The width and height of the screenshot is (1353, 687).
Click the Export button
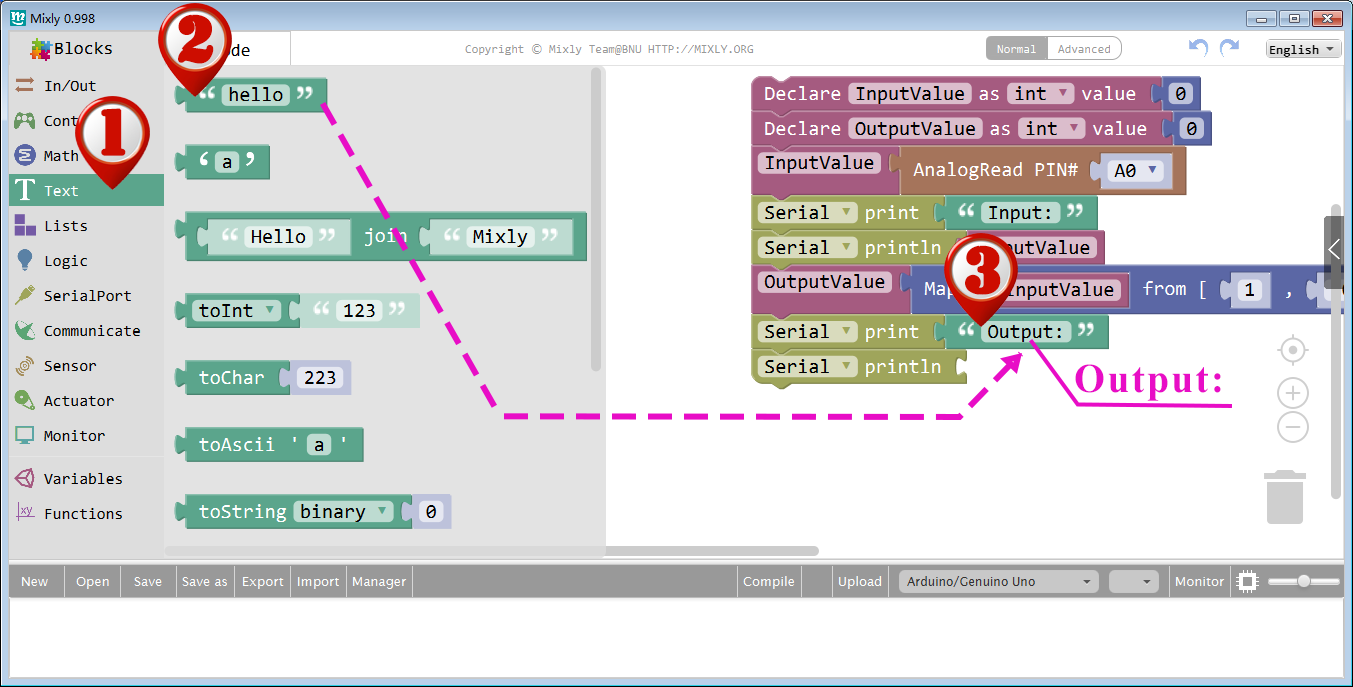(263, 581)
